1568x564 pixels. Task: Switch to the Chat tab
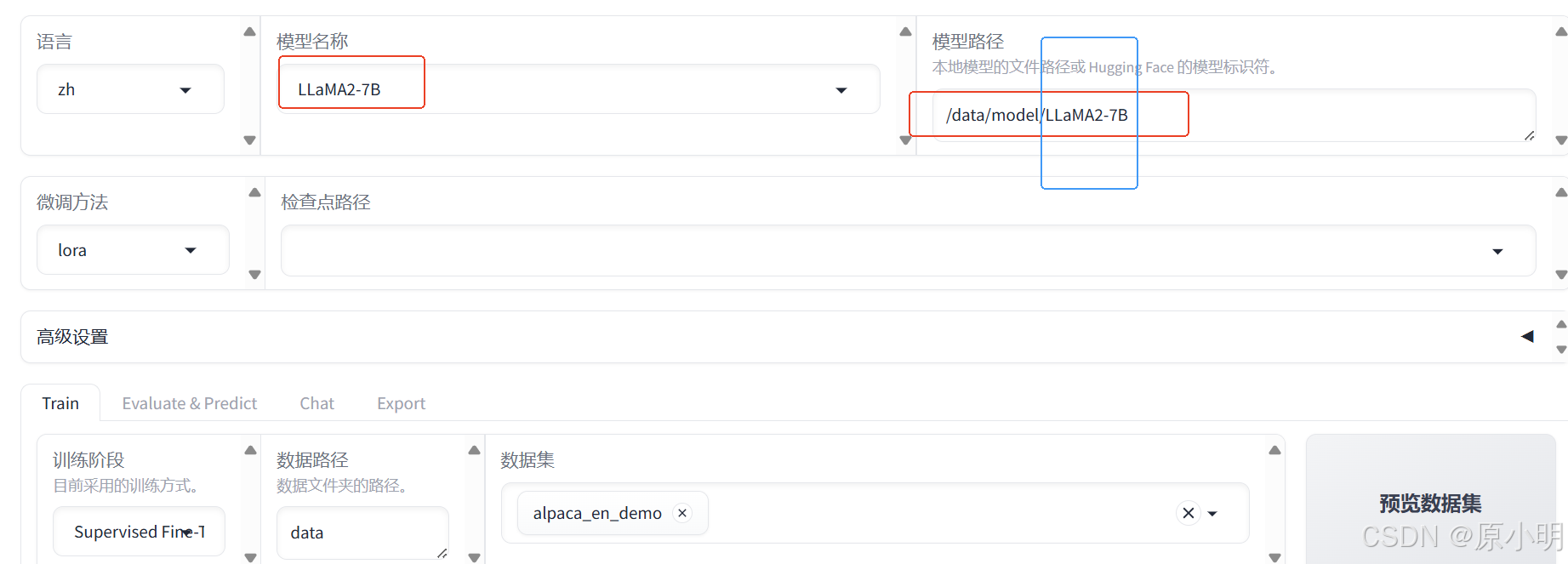tap(316, 403)
